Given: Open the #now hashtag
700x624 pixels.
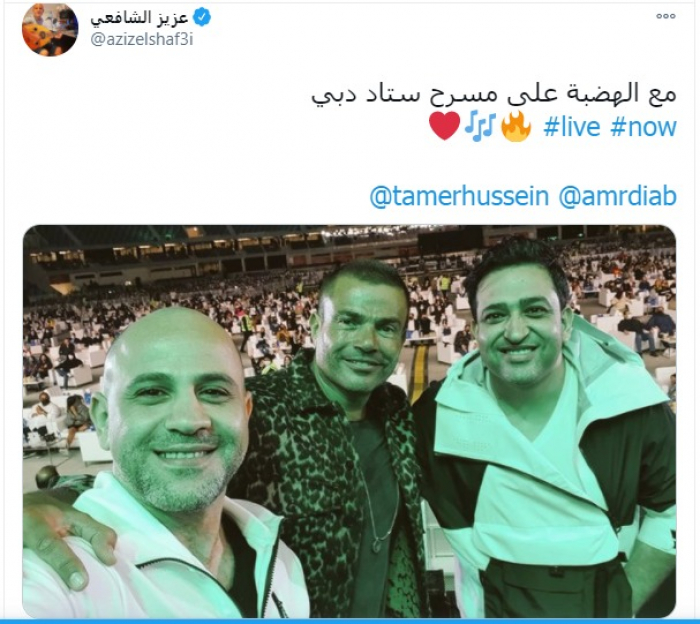Looking at the screenshot, I should [643, 127].
